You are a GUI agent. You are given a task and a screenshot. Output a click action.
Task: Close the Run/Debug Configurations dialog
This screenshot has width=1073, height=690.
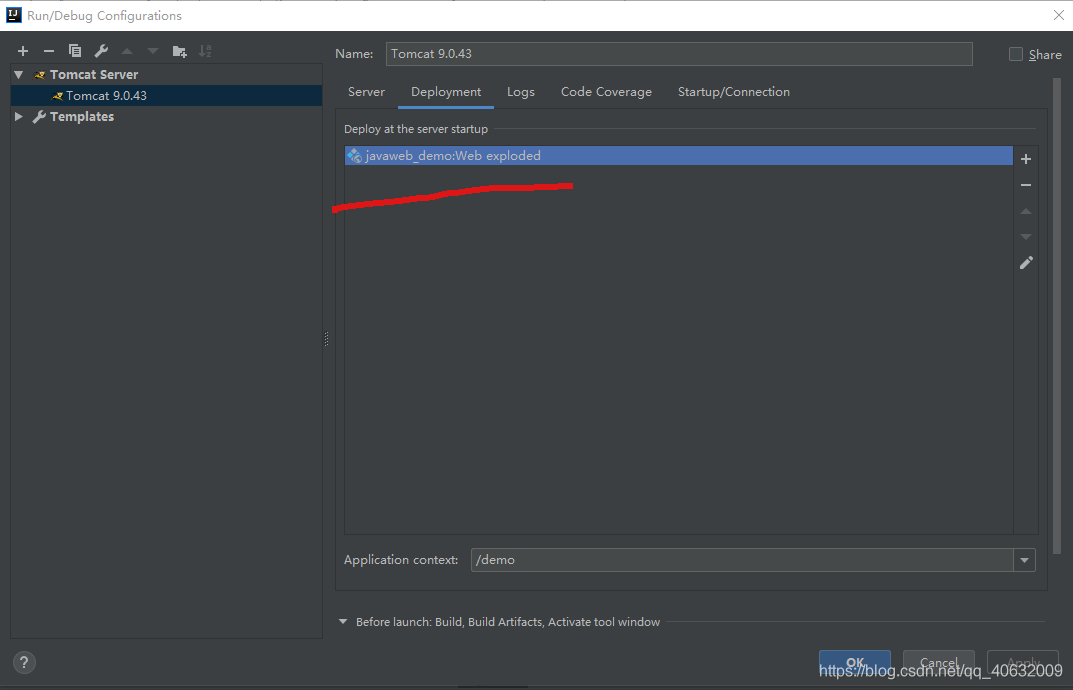click(1059, 15)
